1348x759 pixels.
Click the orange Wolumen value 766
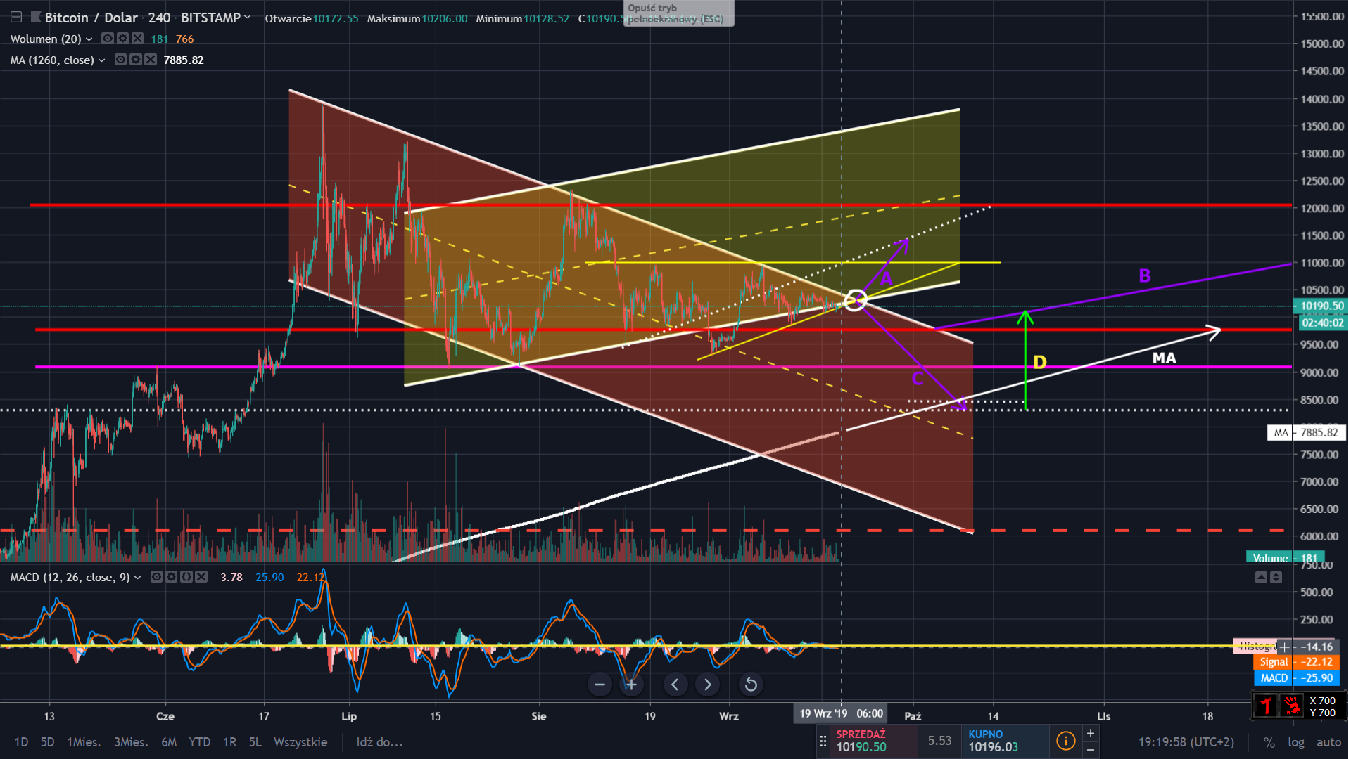[185, 39]
